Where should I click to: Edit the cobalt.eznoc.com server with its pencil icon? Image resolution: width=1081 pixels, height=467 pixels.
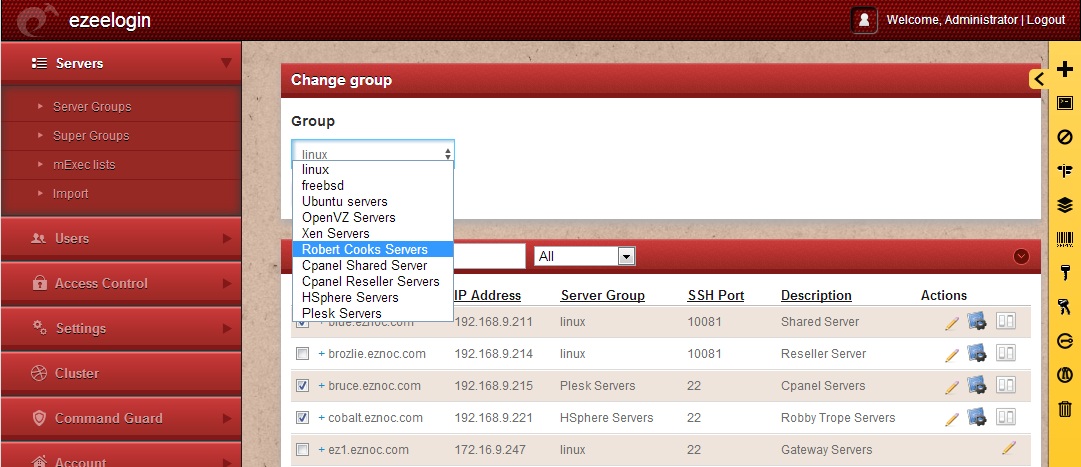click(952, 418)
